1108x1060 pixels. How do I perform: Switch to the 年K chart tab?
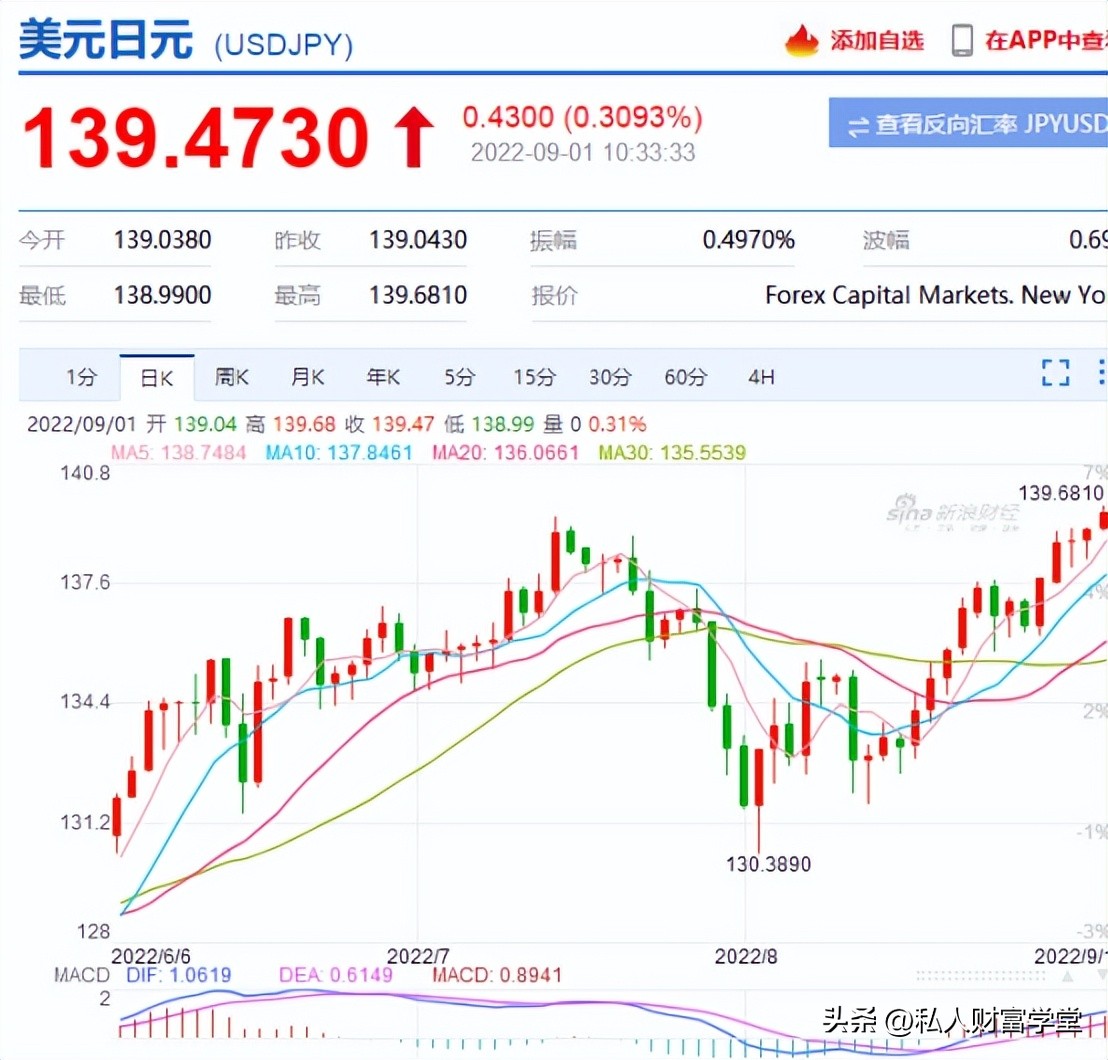[x=383, y=377]
